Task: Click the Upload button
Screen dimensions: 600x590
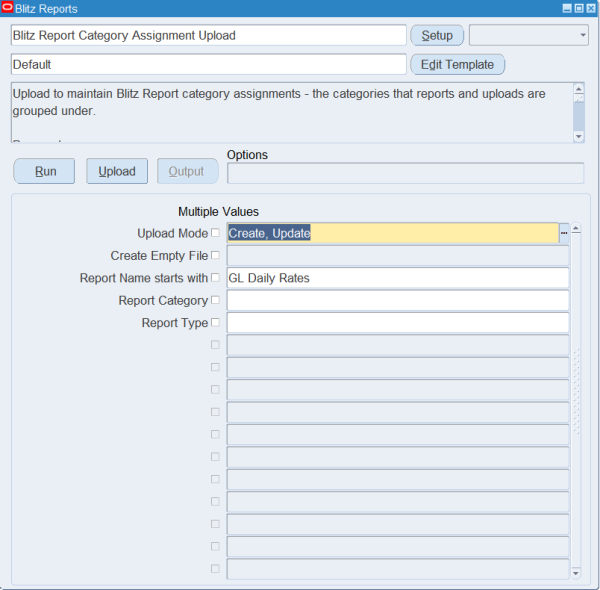Action: (117, 171)
